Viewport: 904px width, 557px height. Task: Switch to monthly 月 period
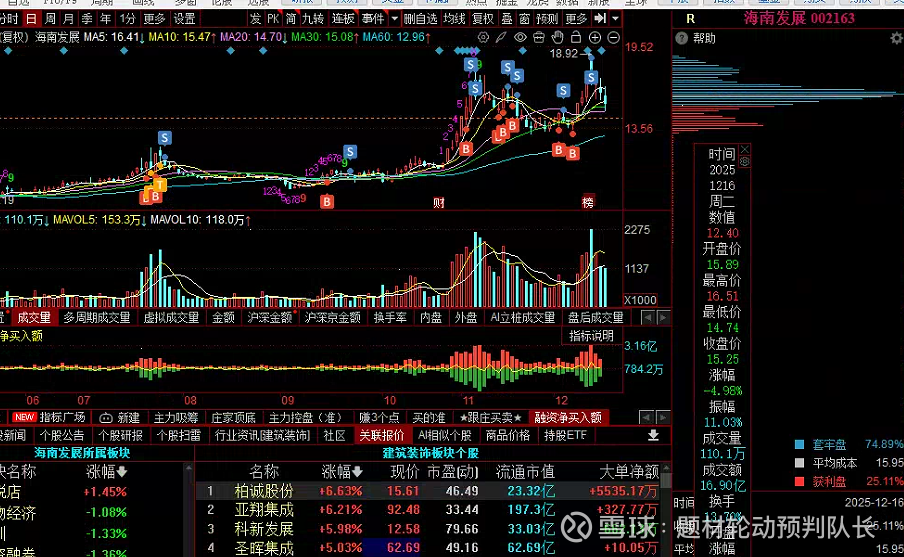point(69,18)
